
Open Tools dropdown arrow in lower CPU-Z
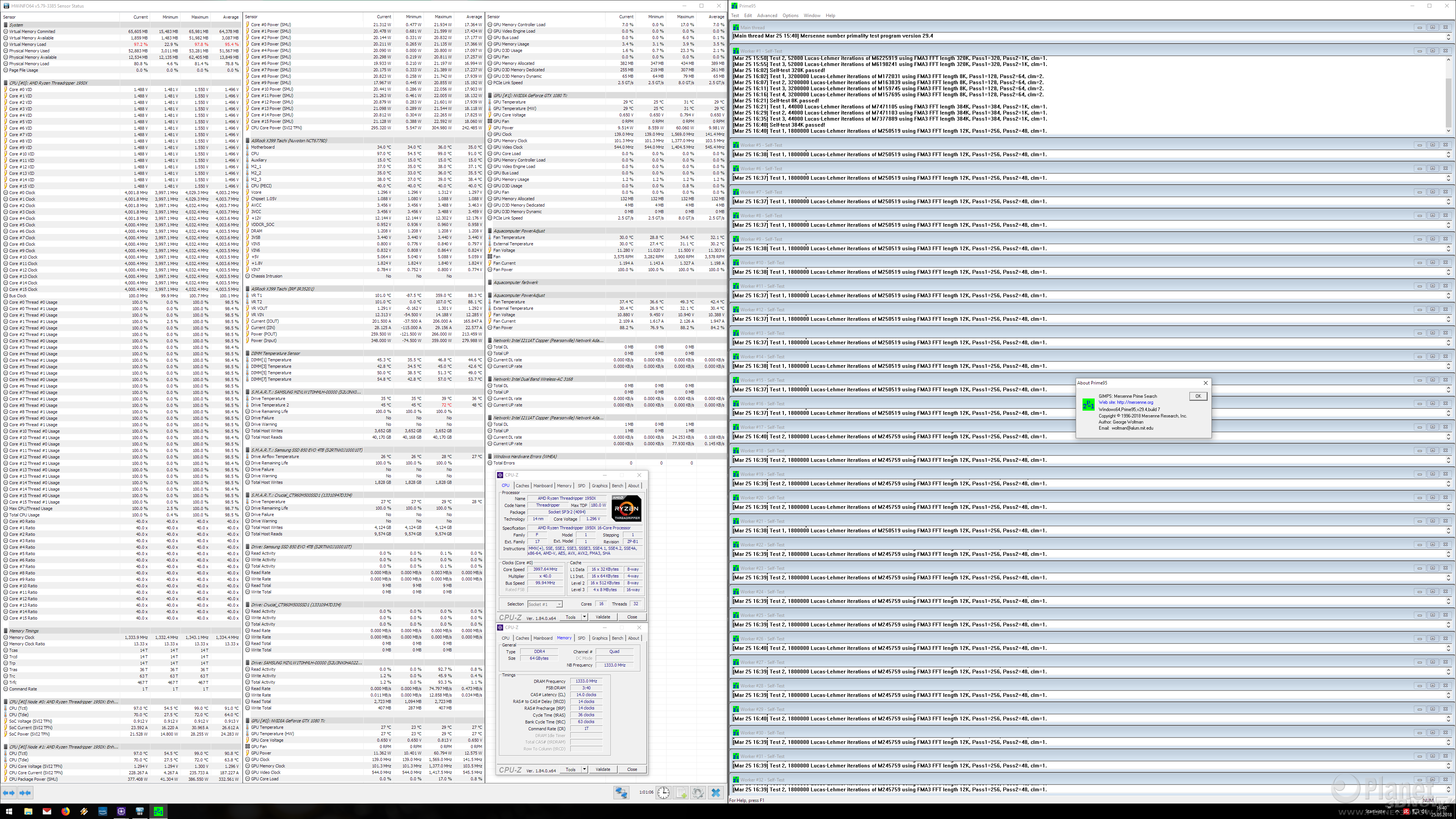click(584, 769)
